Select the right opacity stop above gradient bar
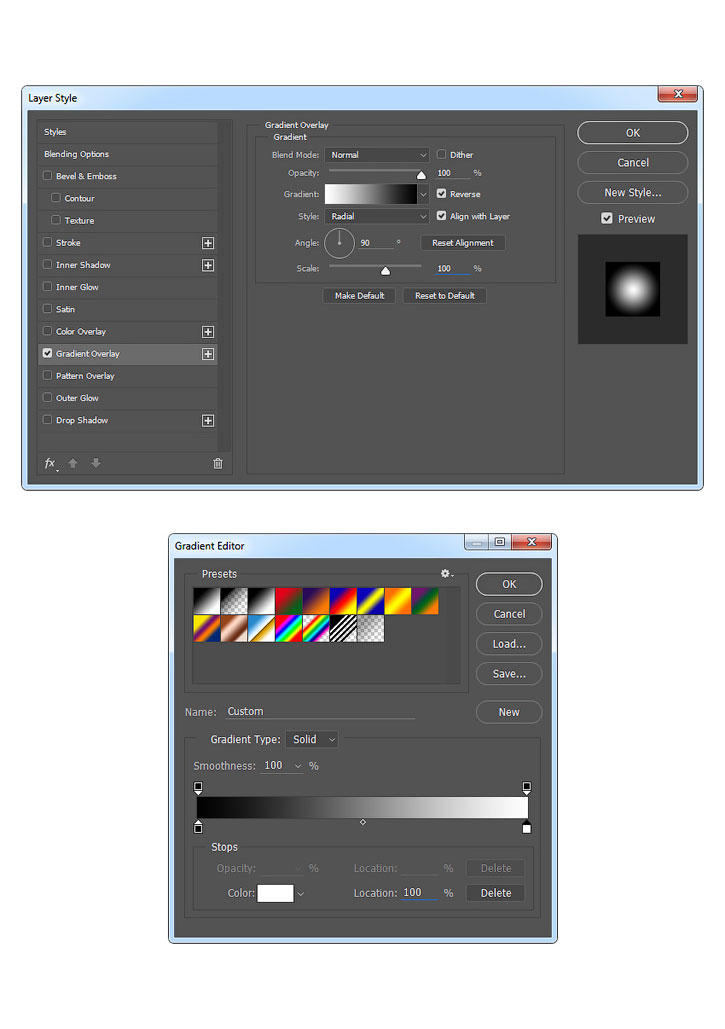The height and width of the screenshot is (1029, 725). click(x=526, y=787)
